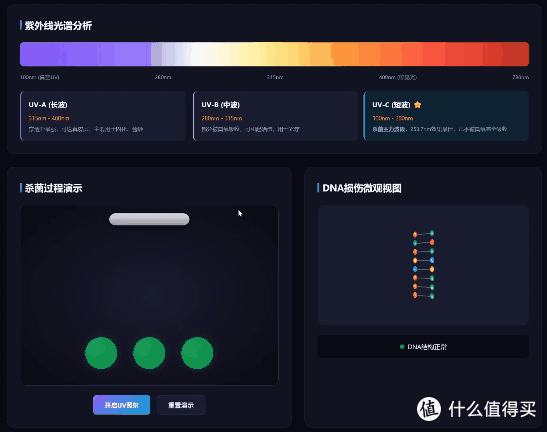Click the UV spectrum gradient bar
Viewport: 547px width, 432px height.
[x=275, y=54]
